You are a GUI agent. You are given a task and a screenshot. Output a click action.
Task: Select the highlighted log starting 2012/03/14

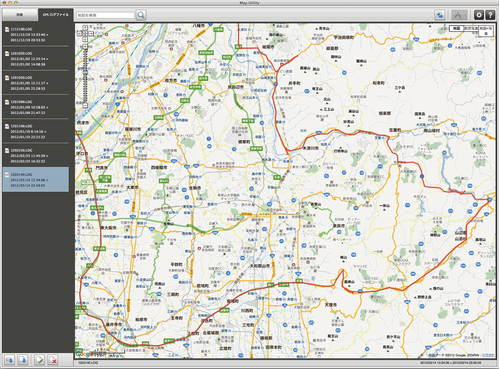point(36,179)
